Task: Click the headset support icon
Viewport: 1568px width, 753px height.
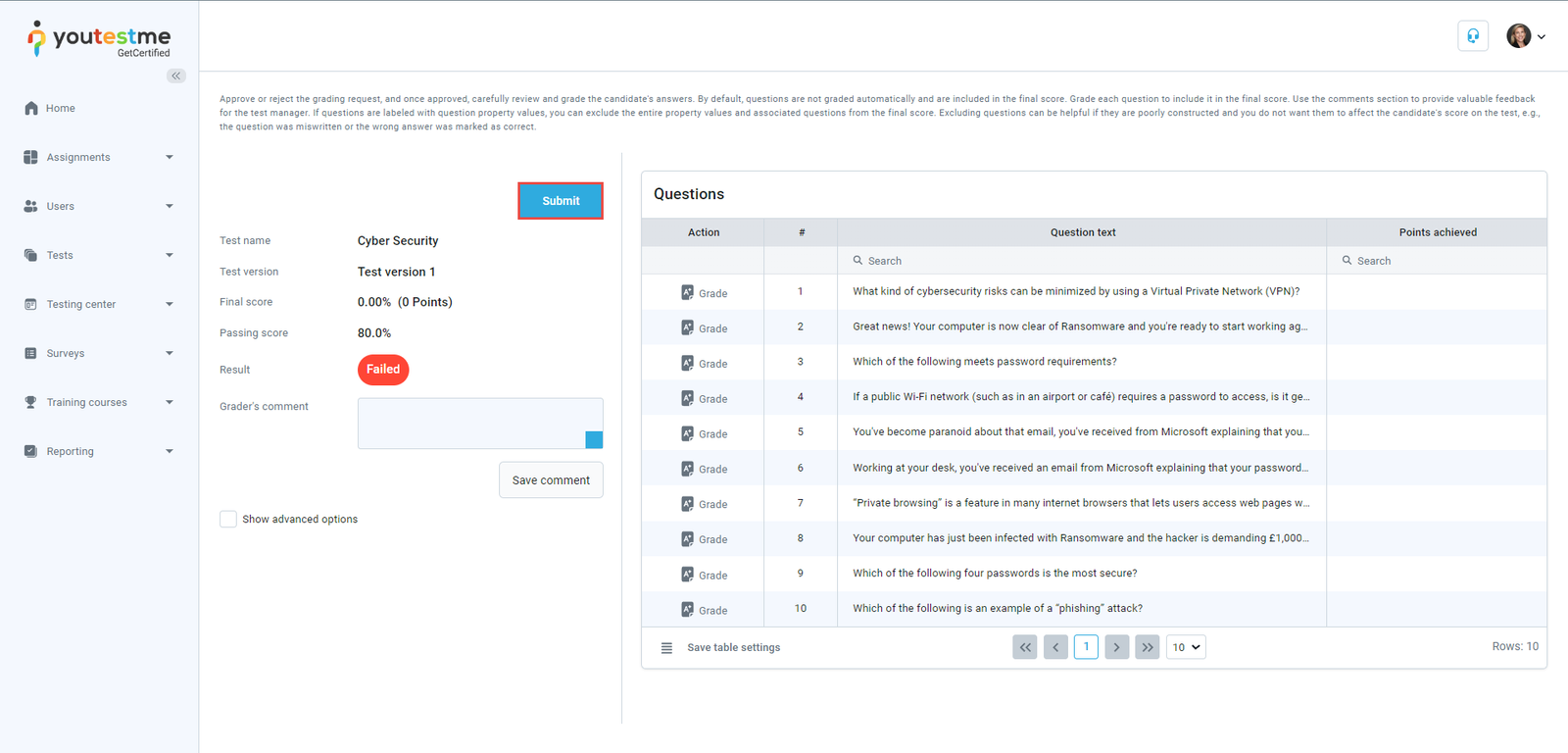Action: tap(1472, 36)
